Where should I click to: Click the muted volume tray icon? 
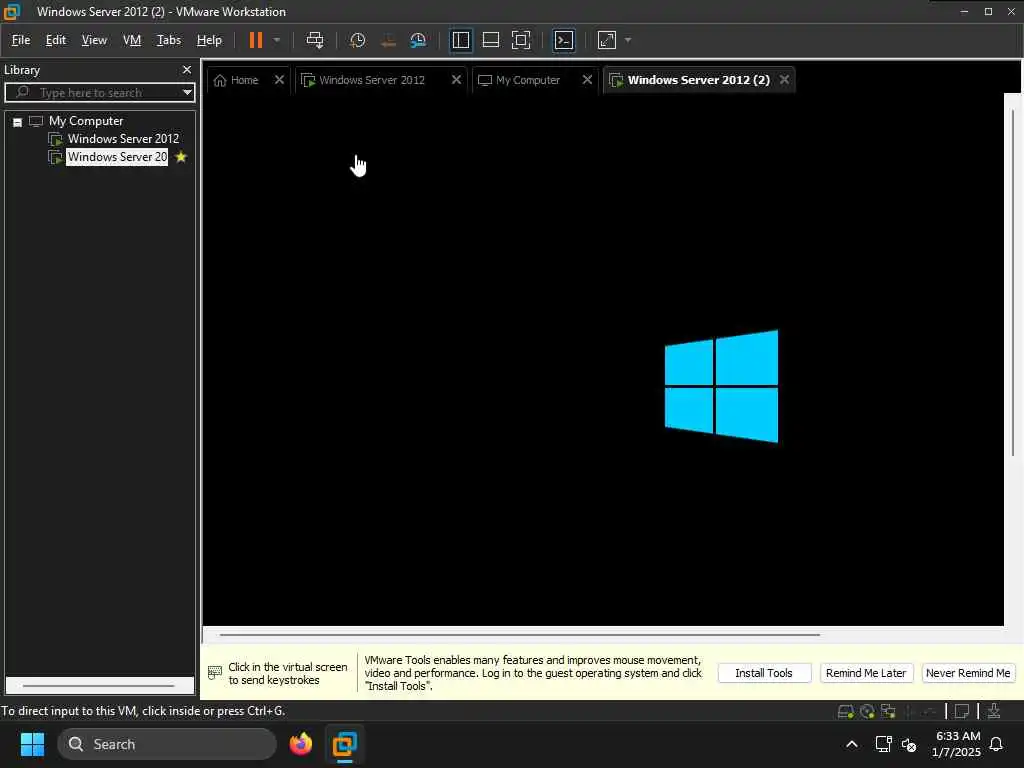(908, 744)
